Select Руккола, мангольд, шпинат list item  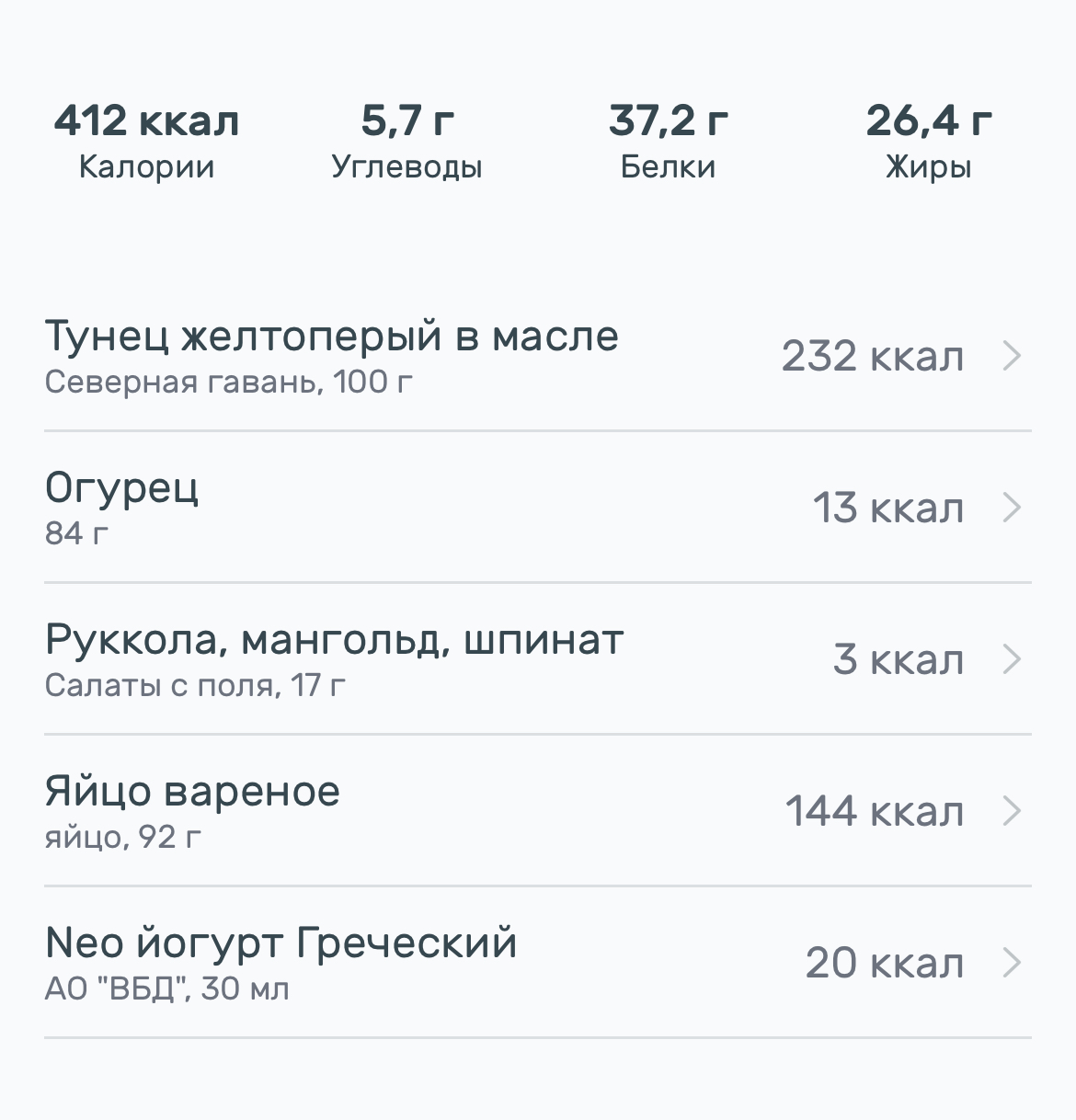click(334, 640)
